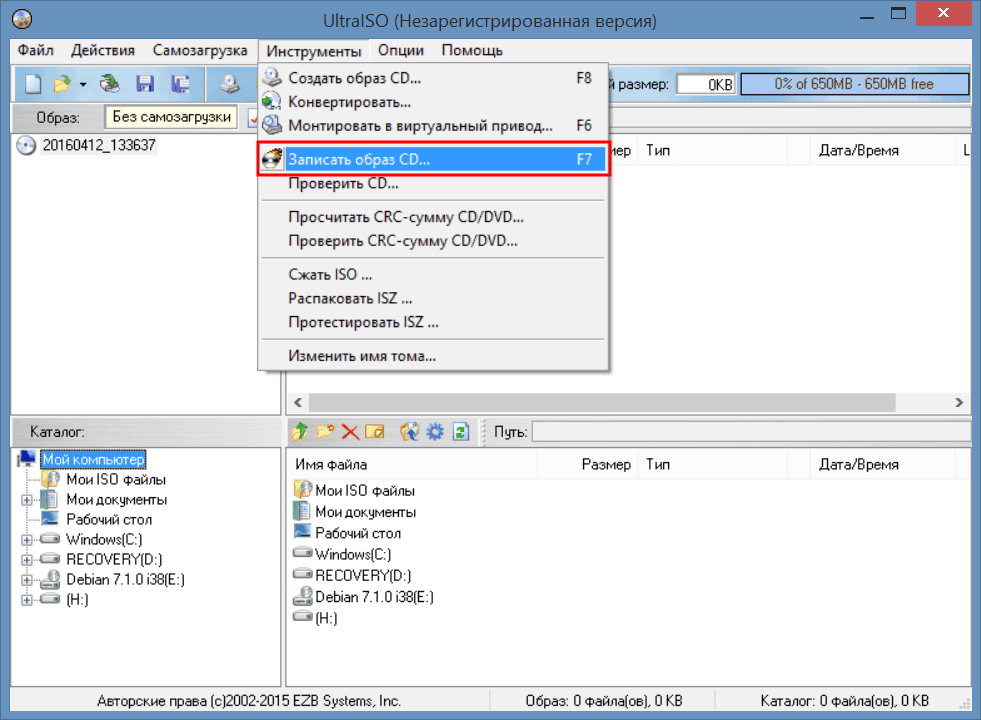Click the Open file folder icon
Viewport: 981px width, 720px height.
(62, 85)
